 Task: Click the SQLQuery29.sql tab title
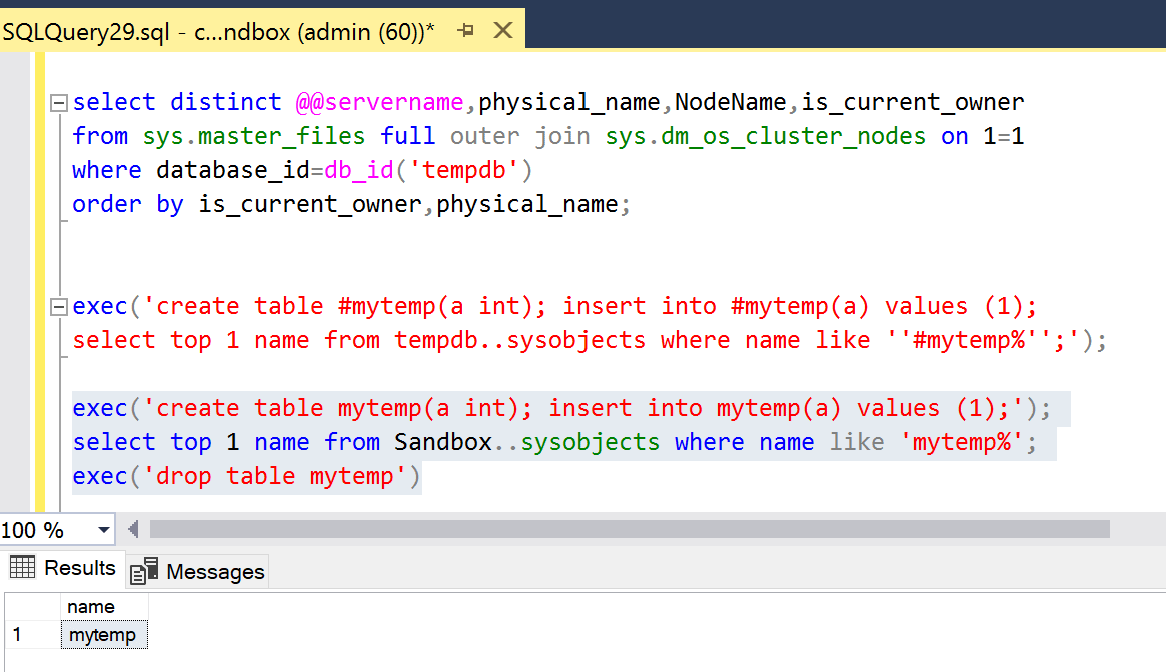tap(218, 32)
